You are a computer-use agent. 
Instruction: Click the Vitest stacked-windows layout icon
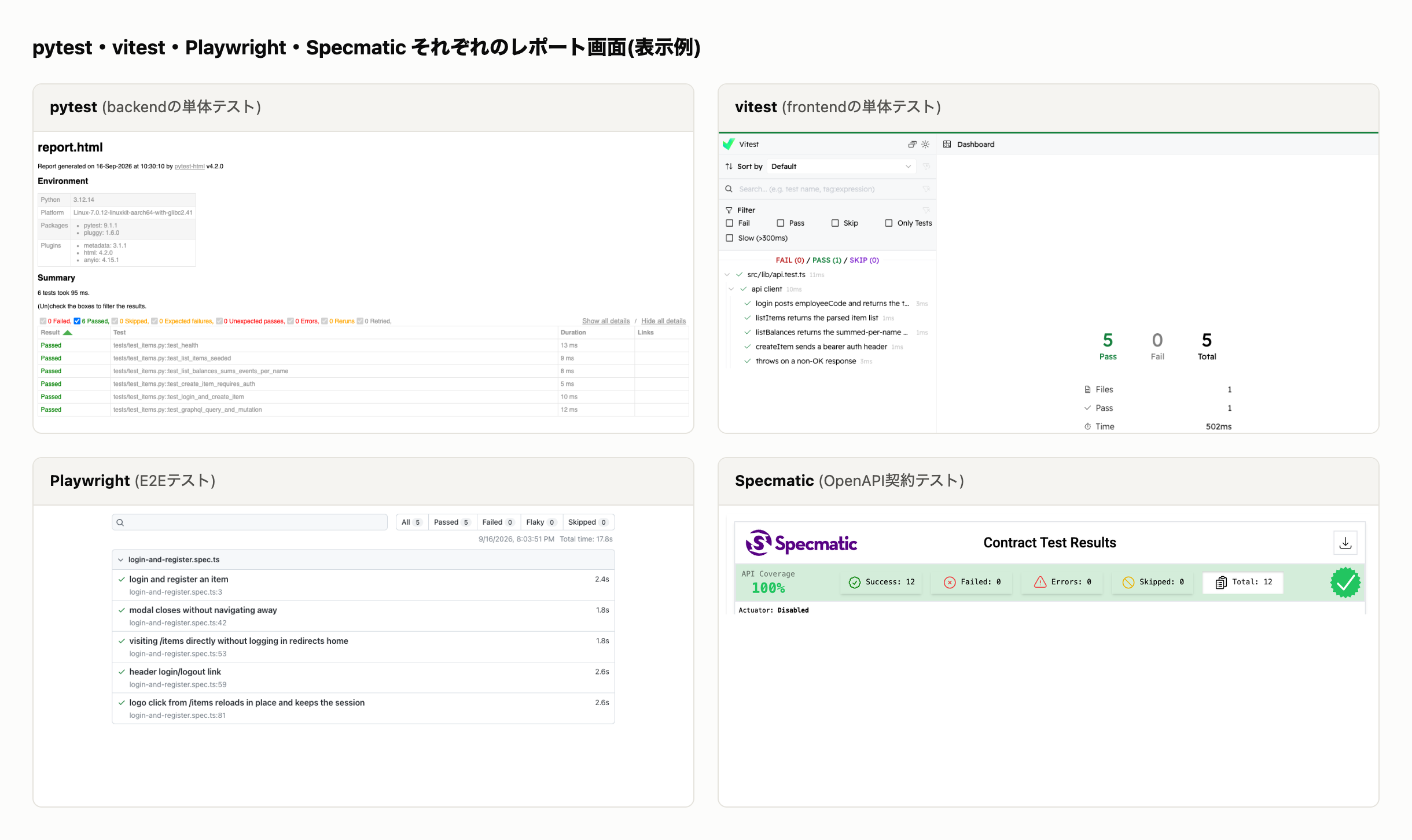pos(912,144)
